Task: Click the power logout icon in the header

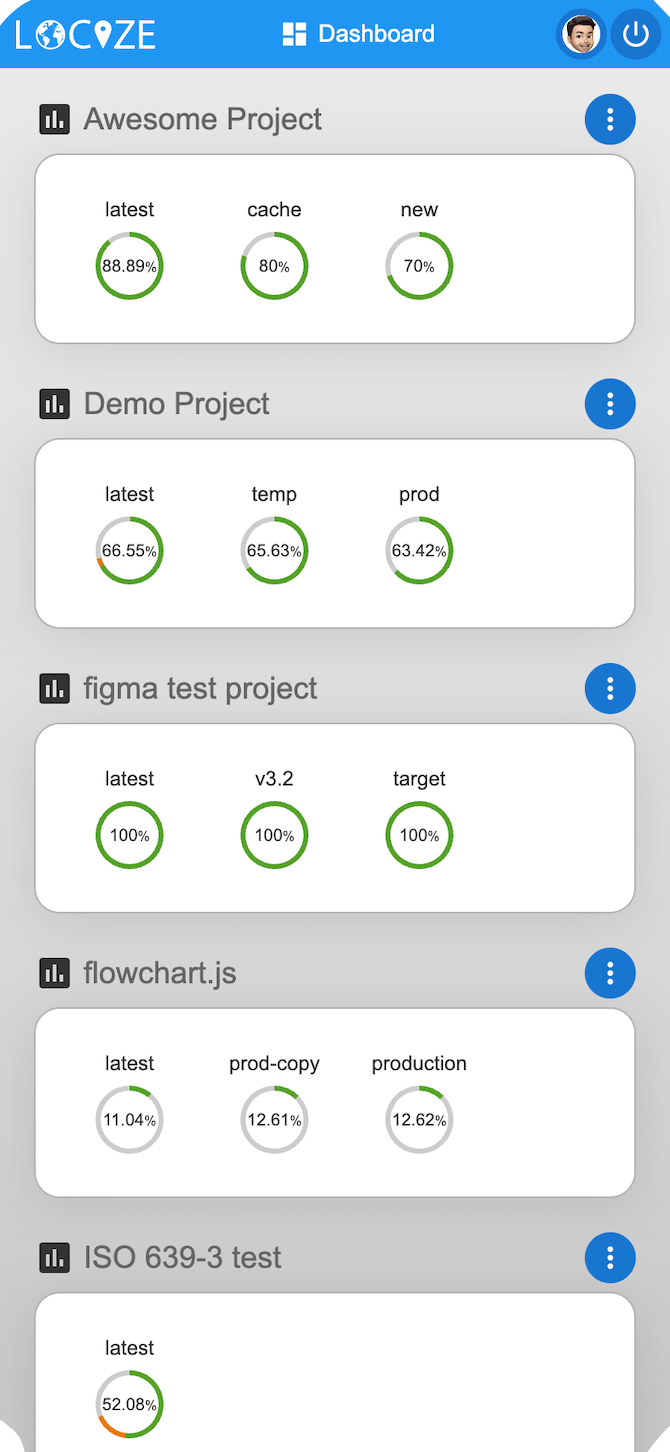Action: pyautogui.click(x=636, y=33)
